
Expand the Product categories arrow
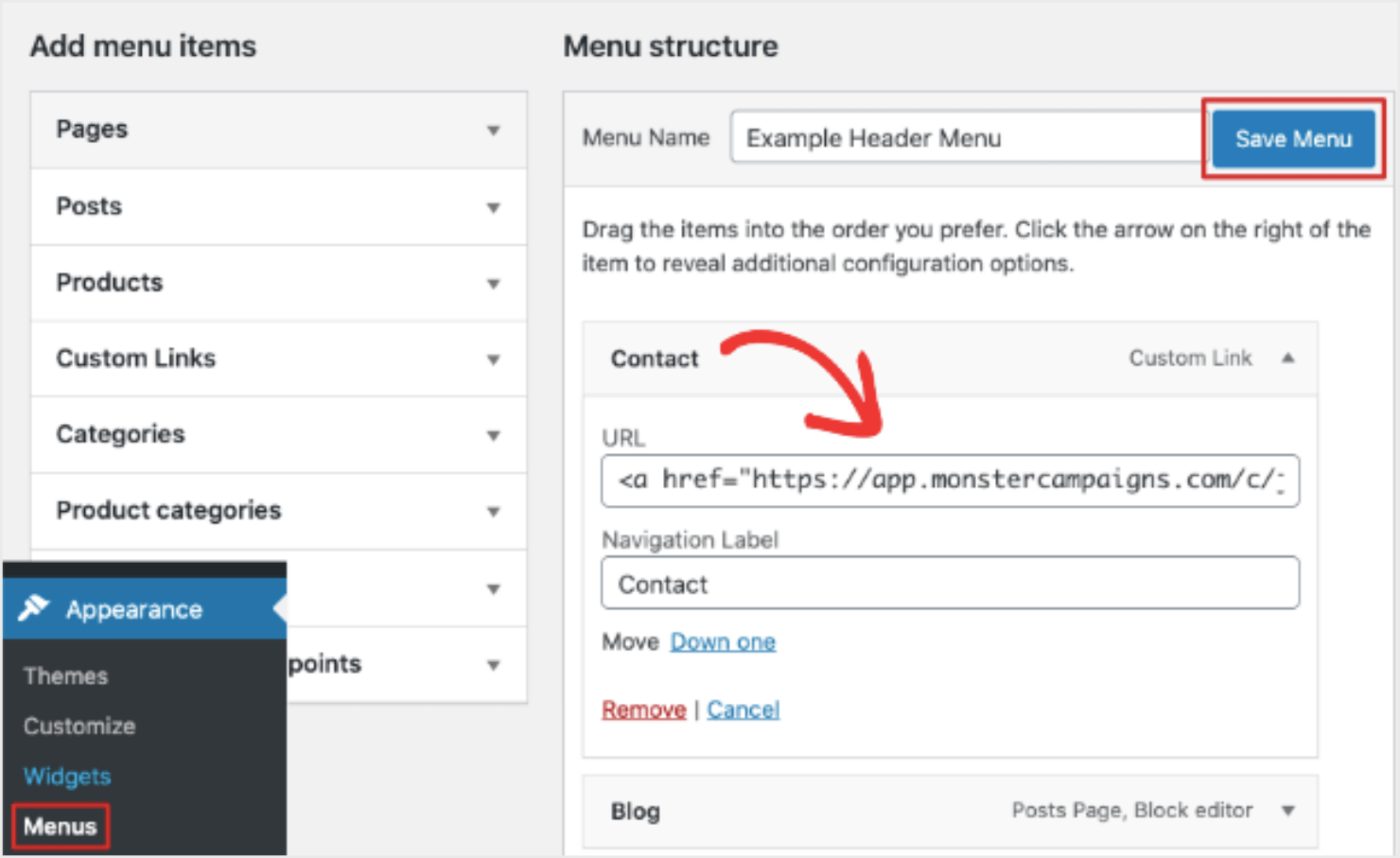(493, 512)
